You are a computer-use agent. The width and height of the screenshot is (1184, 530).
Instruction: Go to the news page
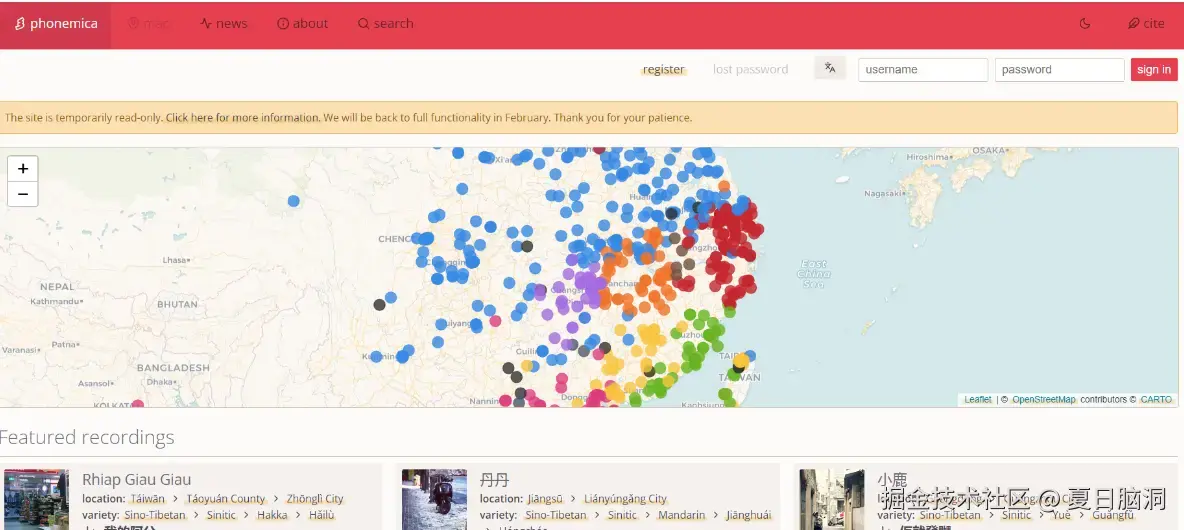click(x=224, y=24)
